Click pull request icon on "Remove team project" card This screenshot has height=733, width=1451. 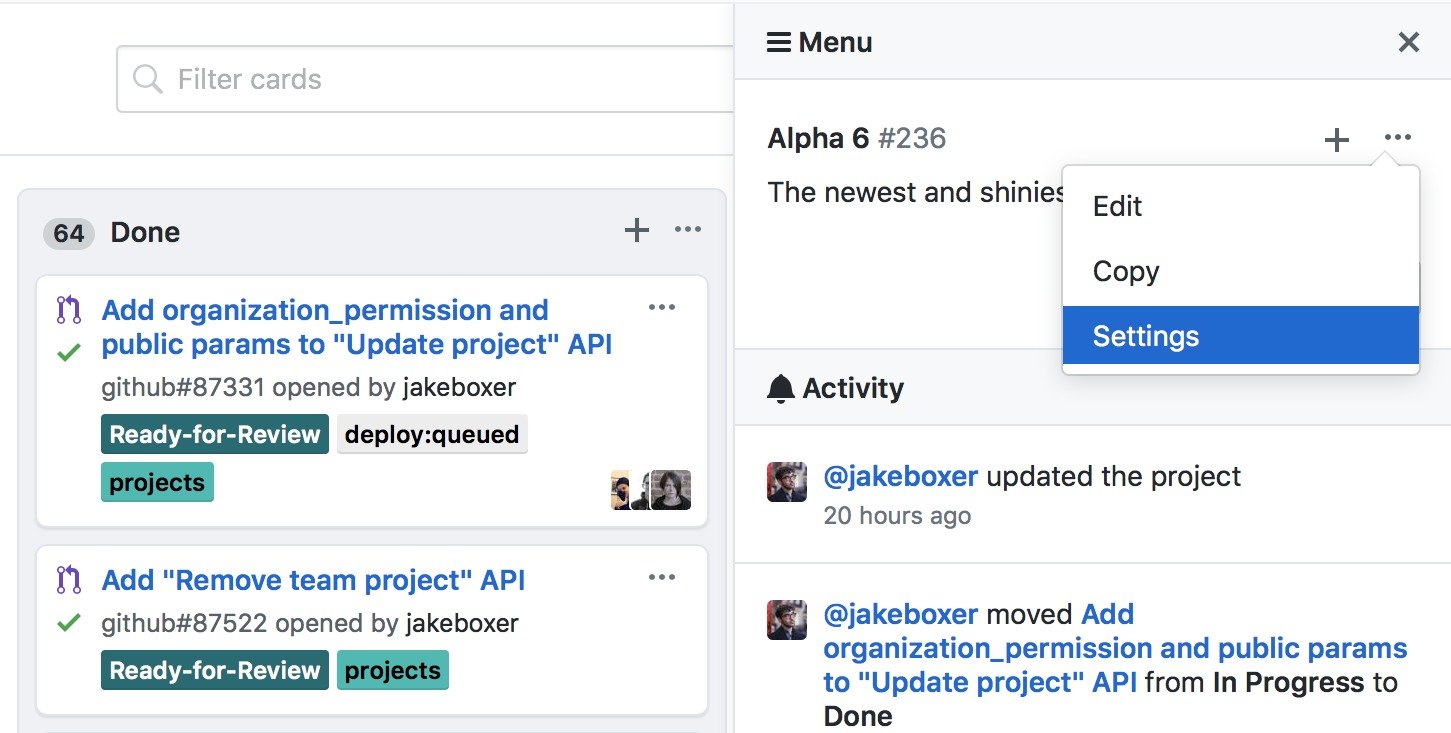tap(68, 580)
